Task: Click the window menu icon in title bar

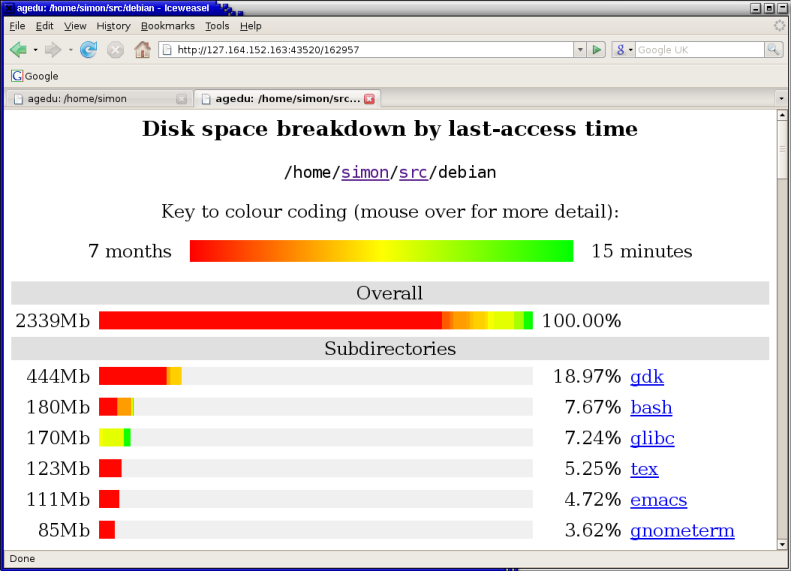Action: 9,8
